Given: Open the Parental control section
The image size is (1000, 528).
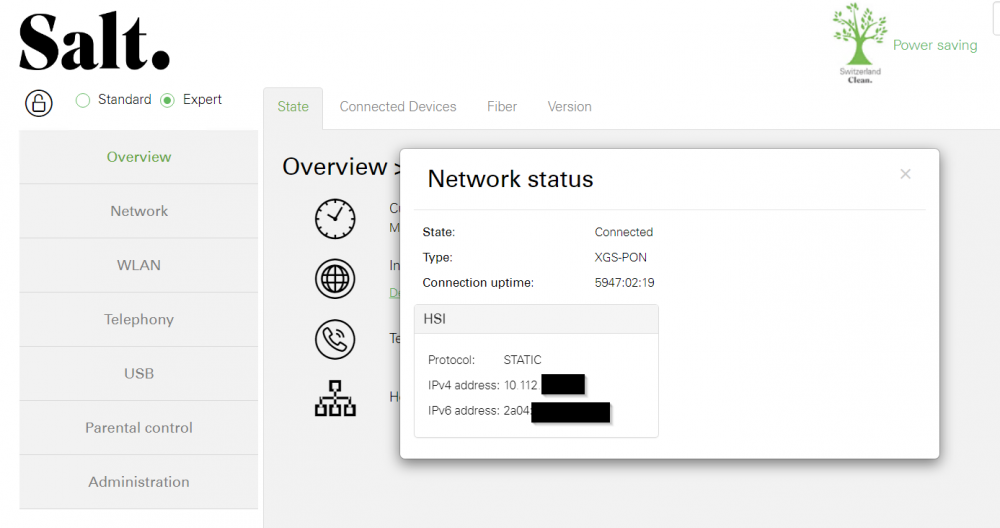Looking at the screenshot, I should tap(138, 428).
